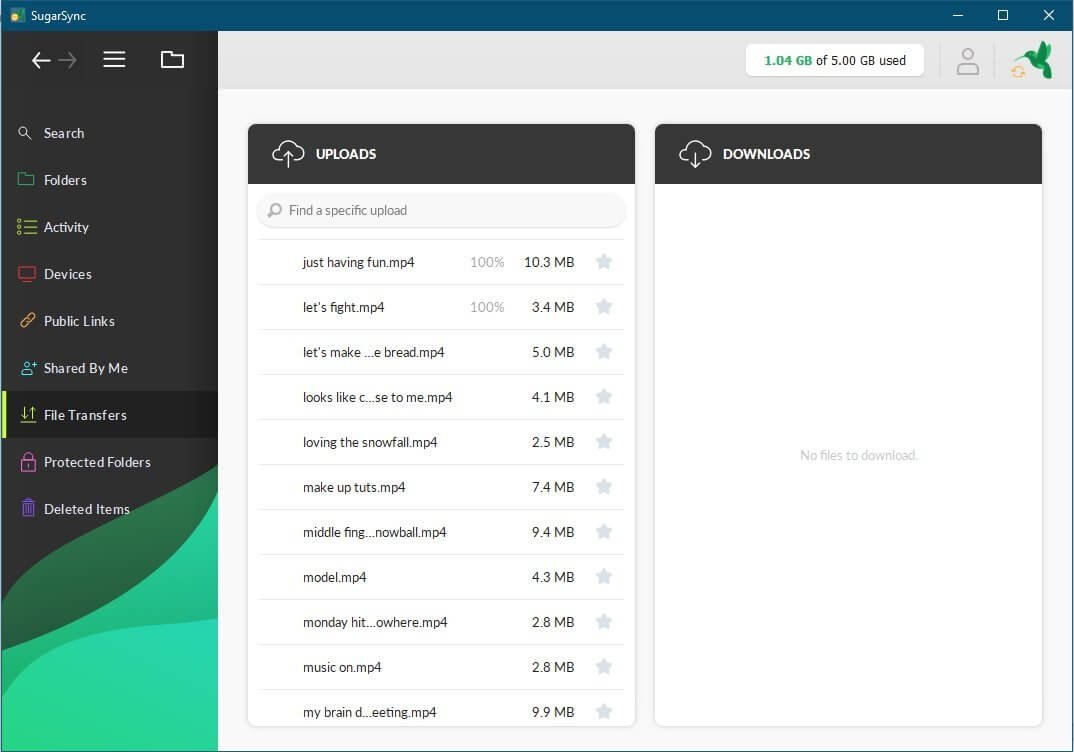Go back with the left arrow
This screenshot has height=752, width=1074.
point(41,60)
